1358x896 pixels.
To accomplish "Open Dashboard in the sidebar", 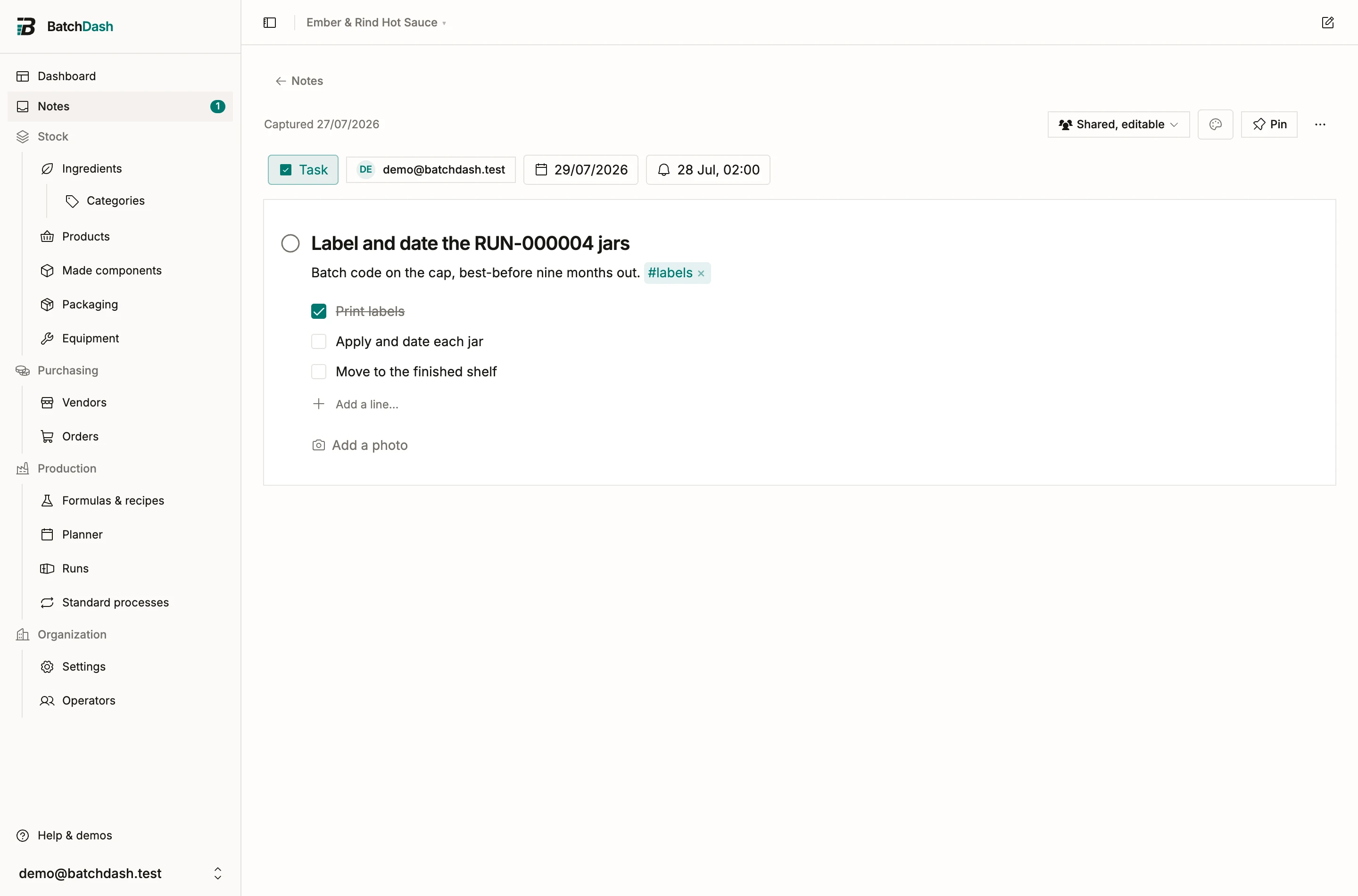I will pyautogui.click(x=120, y=76).
